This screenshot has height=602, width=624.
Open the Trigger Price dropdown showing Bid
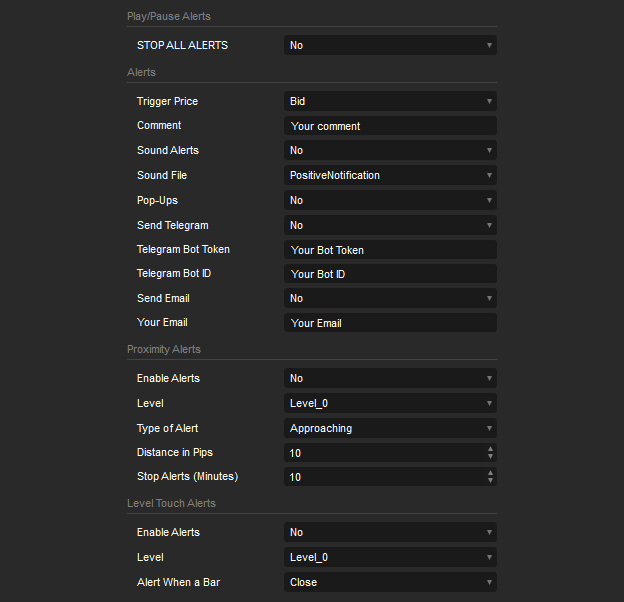[x=390, y=101]
